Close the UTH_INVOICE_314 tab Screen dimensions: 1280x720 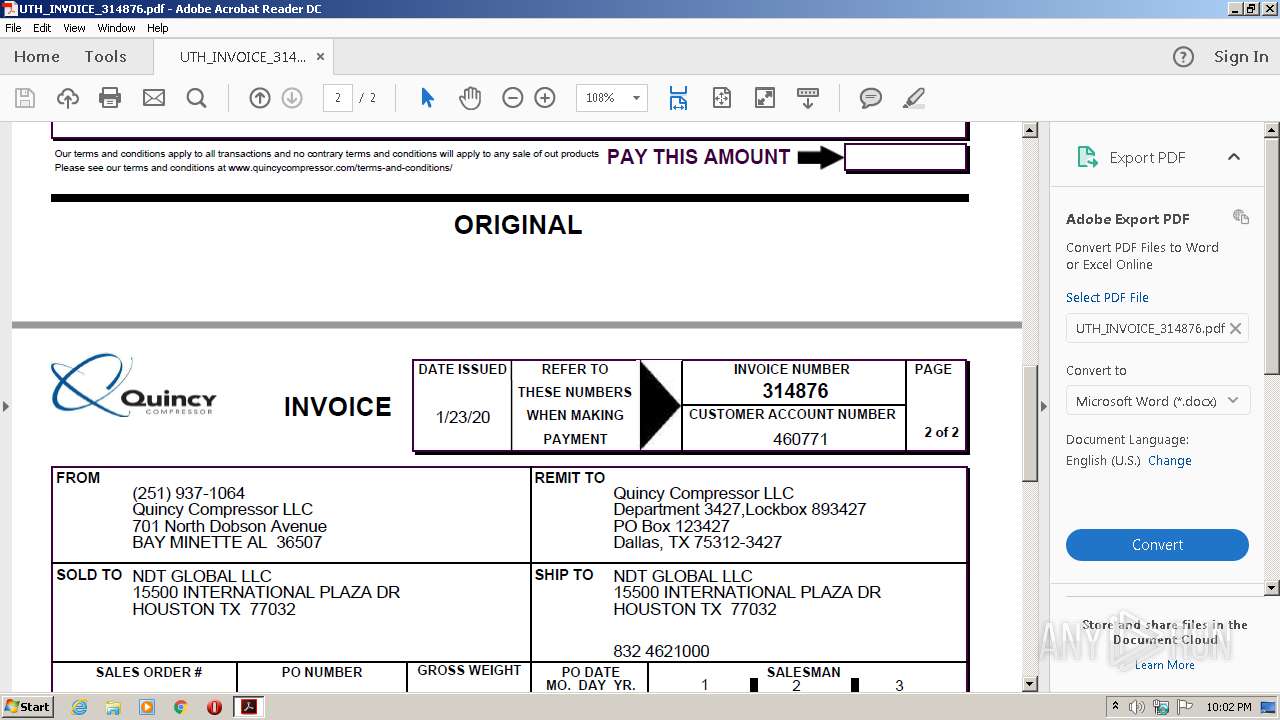pos(320,57)
